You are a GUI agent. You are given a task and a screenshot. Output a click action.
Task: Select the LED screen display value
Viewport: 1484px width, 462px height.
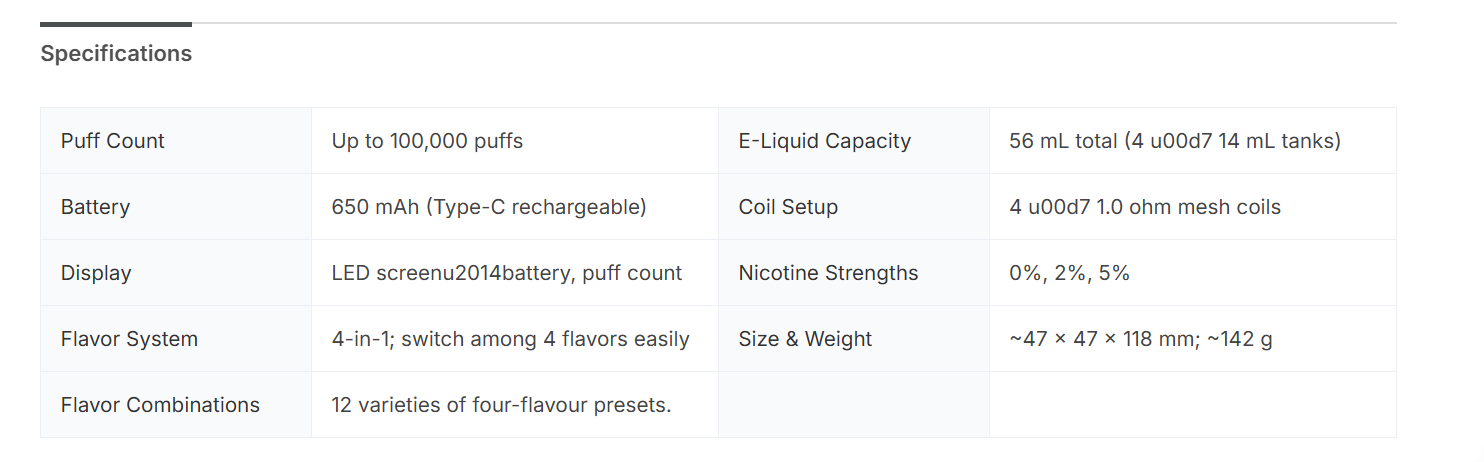tap(506, 273)
